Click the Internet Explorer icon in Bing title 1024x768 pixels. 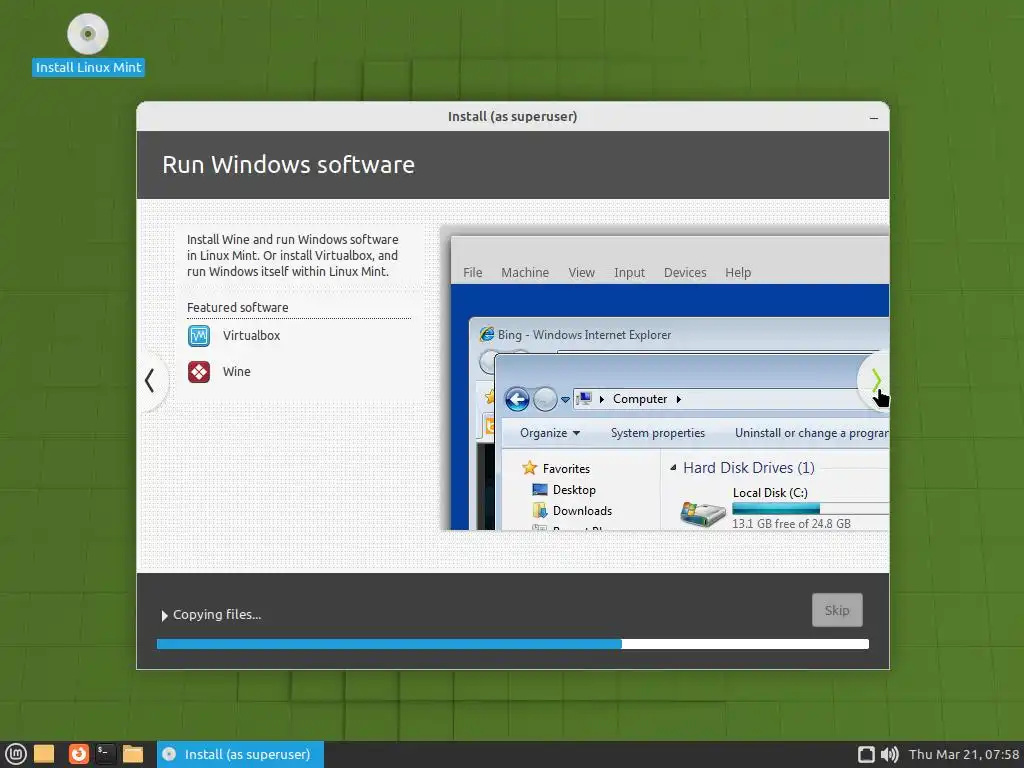[x=487, y=334]
